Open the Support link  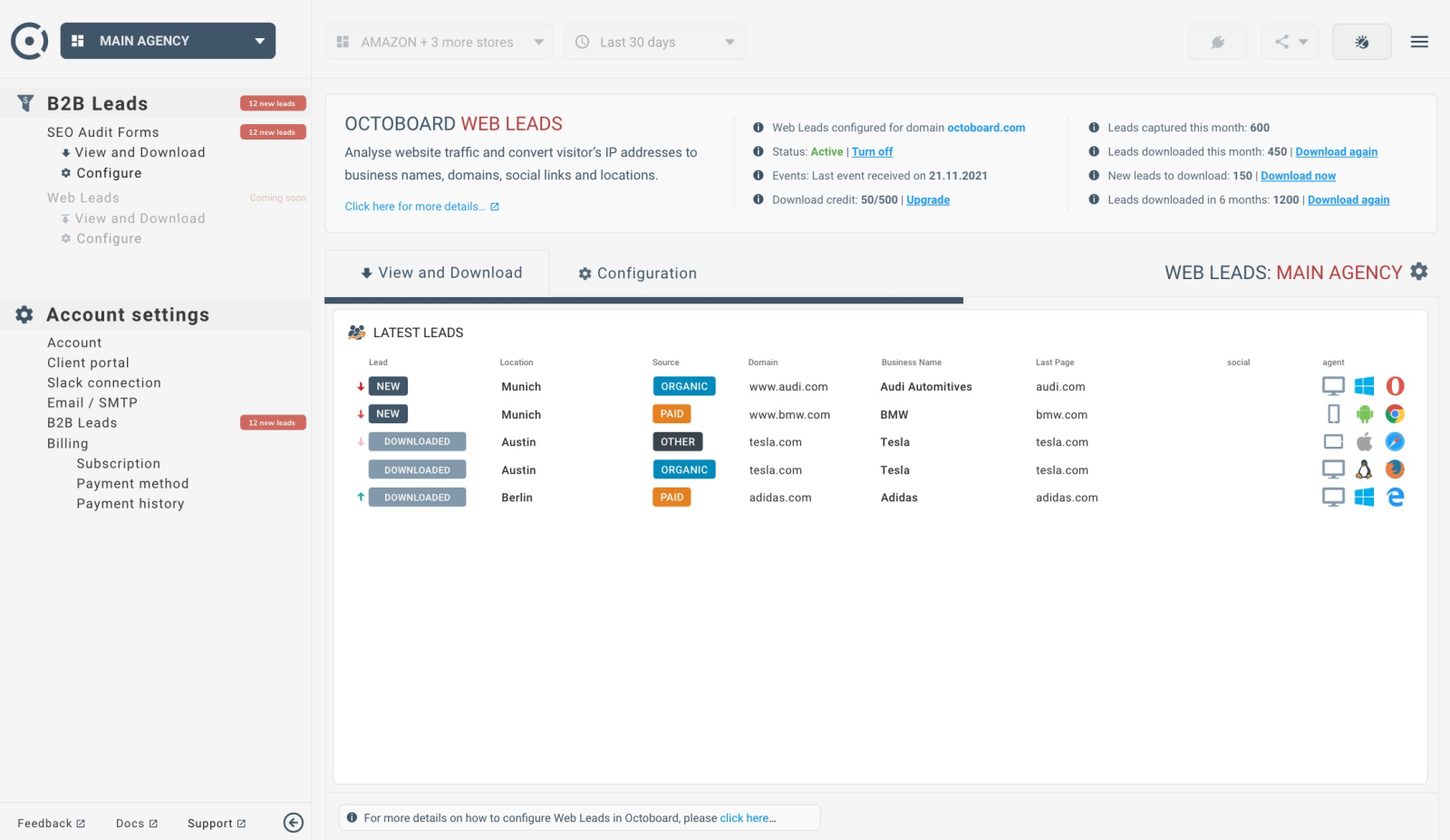(217, 823)
